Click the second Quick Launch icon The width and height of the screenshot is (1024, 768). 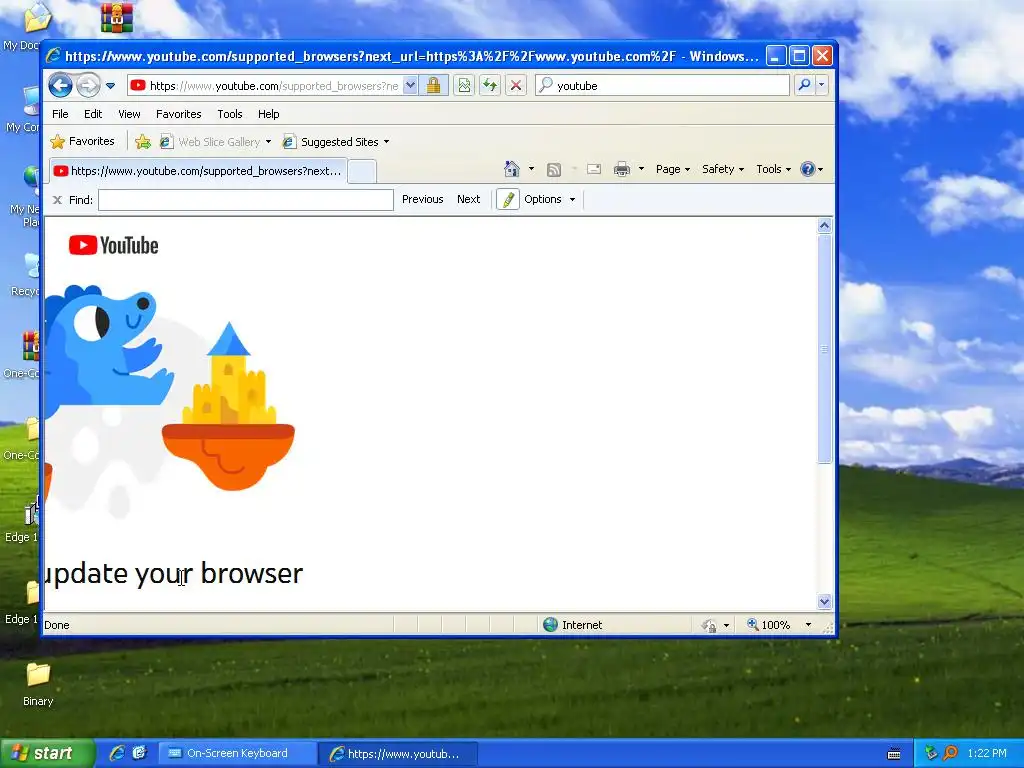tap(140, 753)
